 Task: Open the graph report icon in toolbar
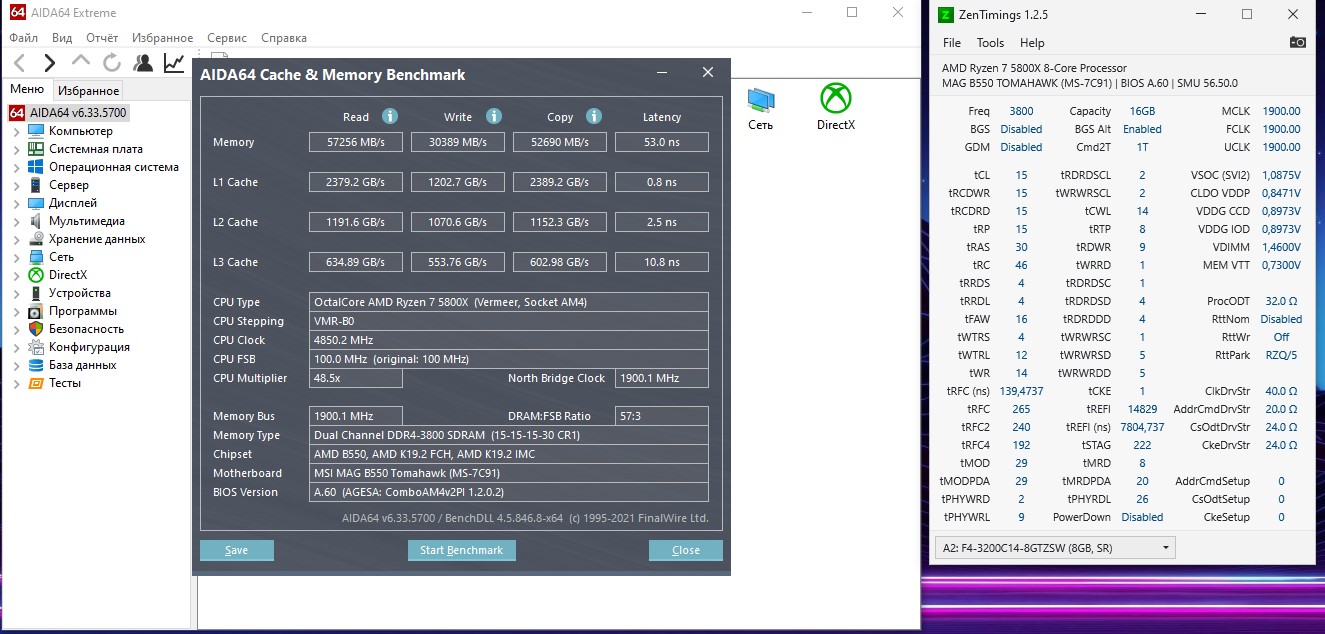point(174,63)
